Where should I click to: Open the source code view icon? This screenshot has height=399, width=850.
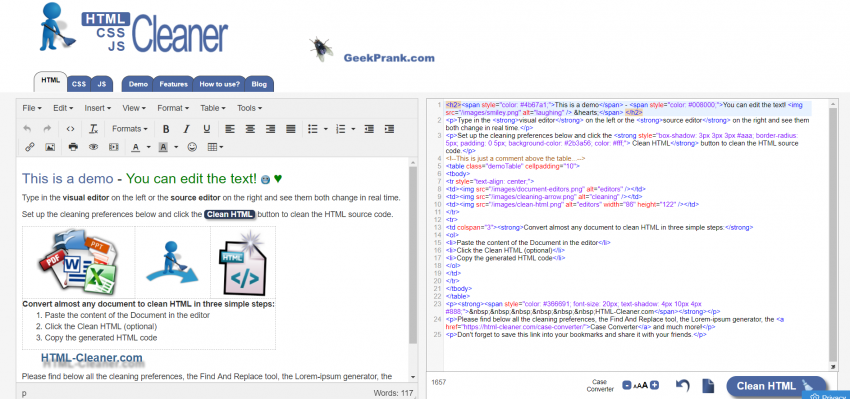coord(70,129)
